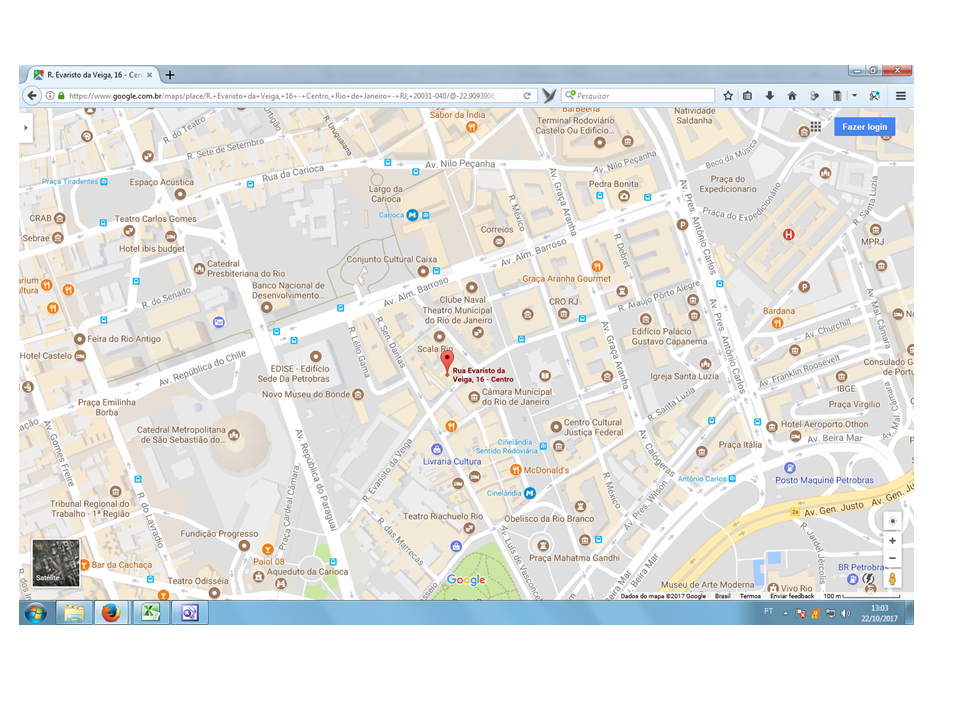Open Windows Explorer from the taskbar
Viewport: 960px width, 720px height.
click(x=74, y=613)
